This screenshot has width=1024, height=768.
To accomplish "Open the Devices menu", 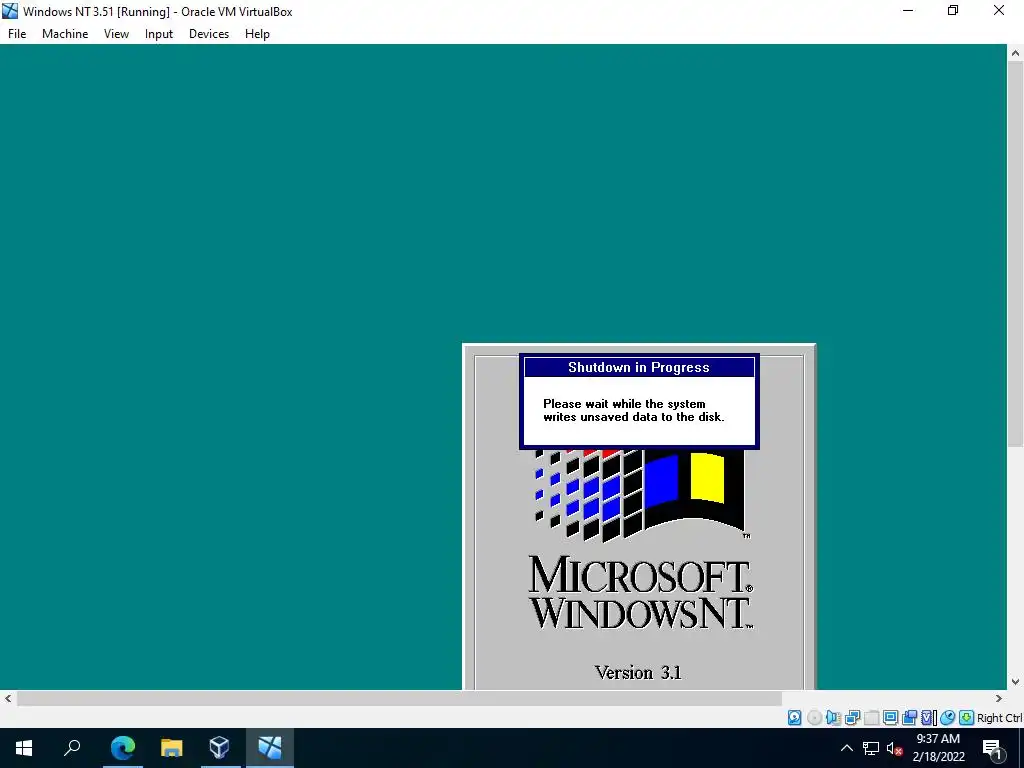I will click(x=209, y=34).
